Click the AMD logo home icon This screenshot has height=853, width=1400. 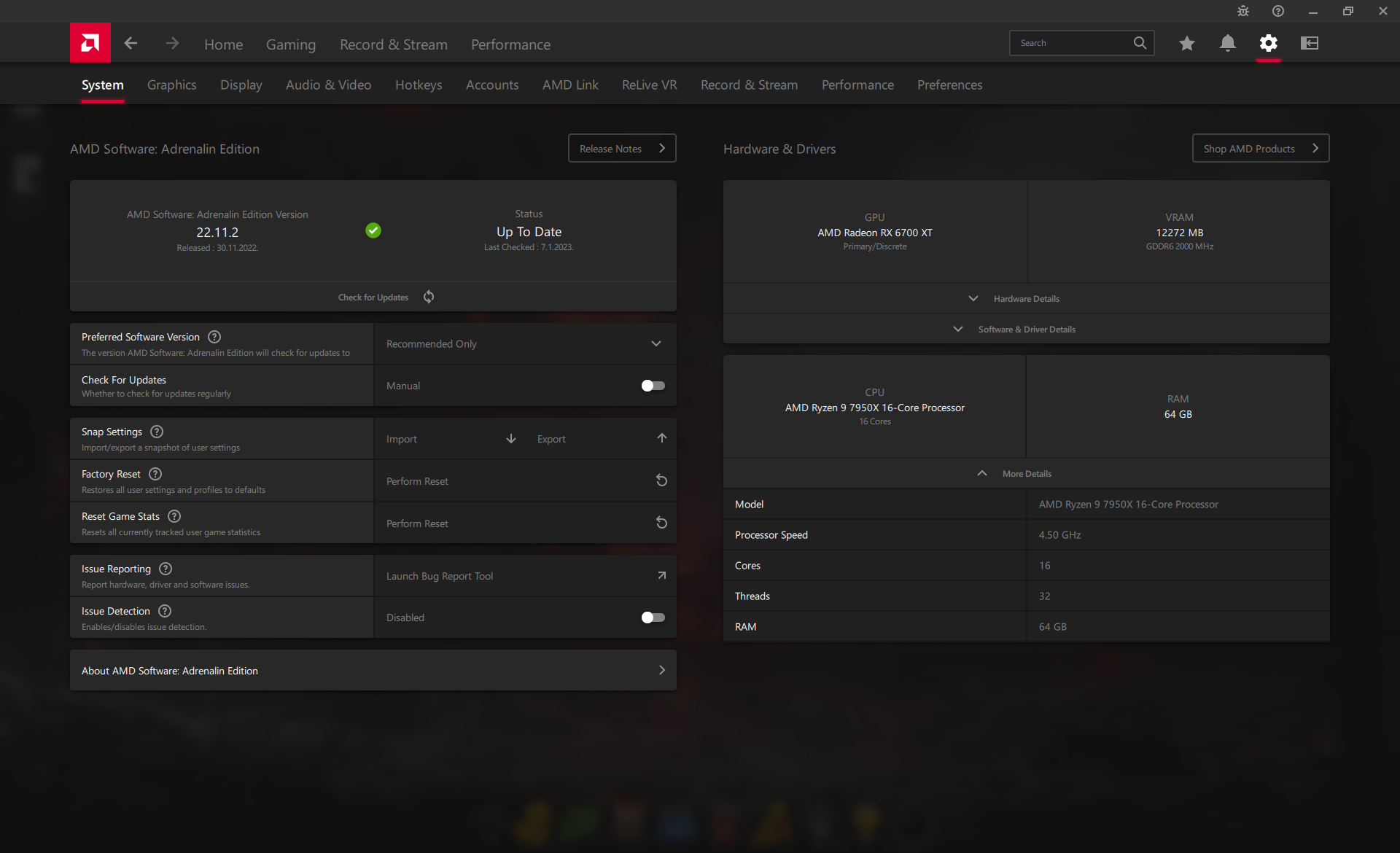(x=90, y=43)
